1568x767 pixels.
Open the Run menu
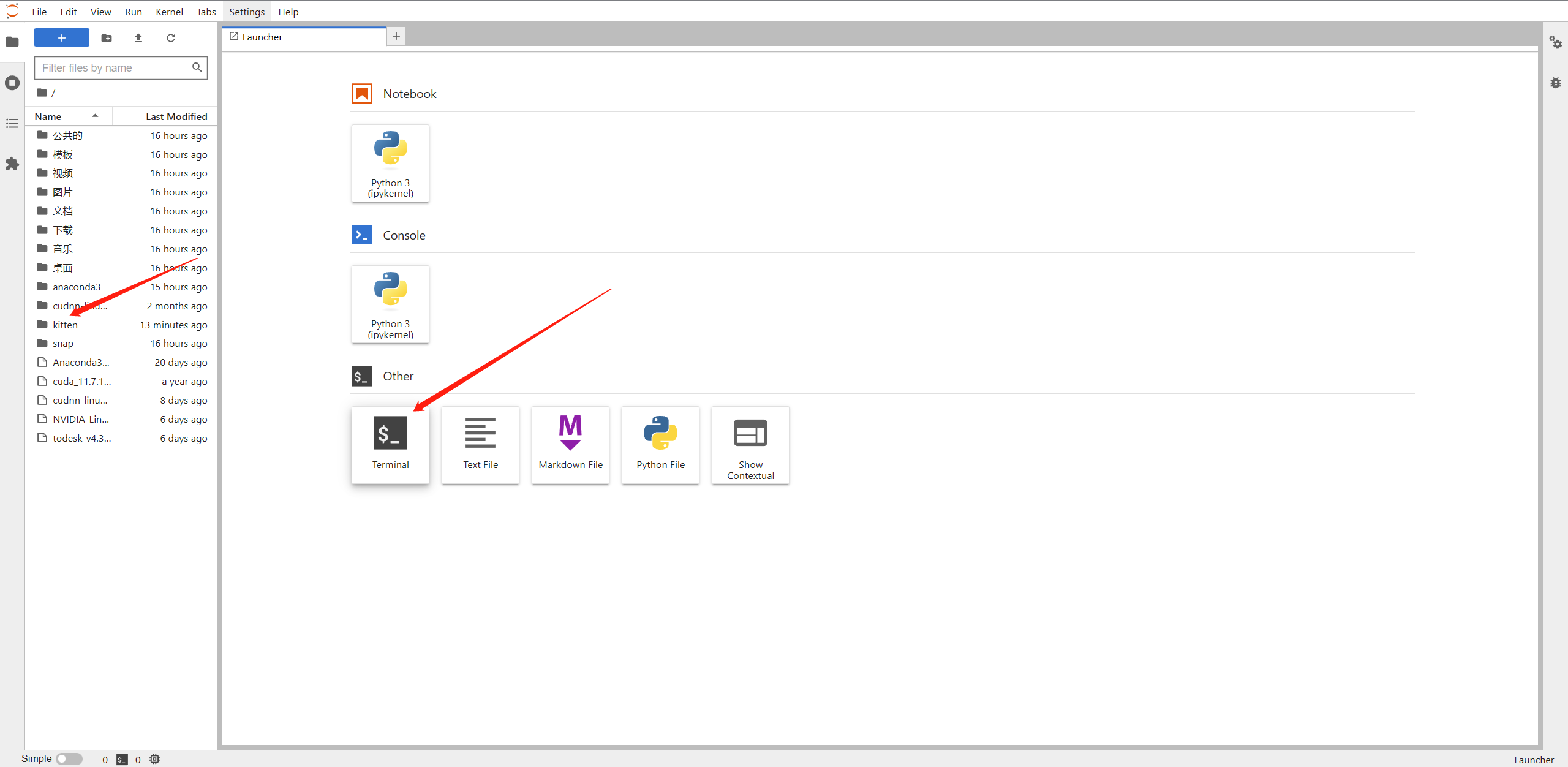134,12
